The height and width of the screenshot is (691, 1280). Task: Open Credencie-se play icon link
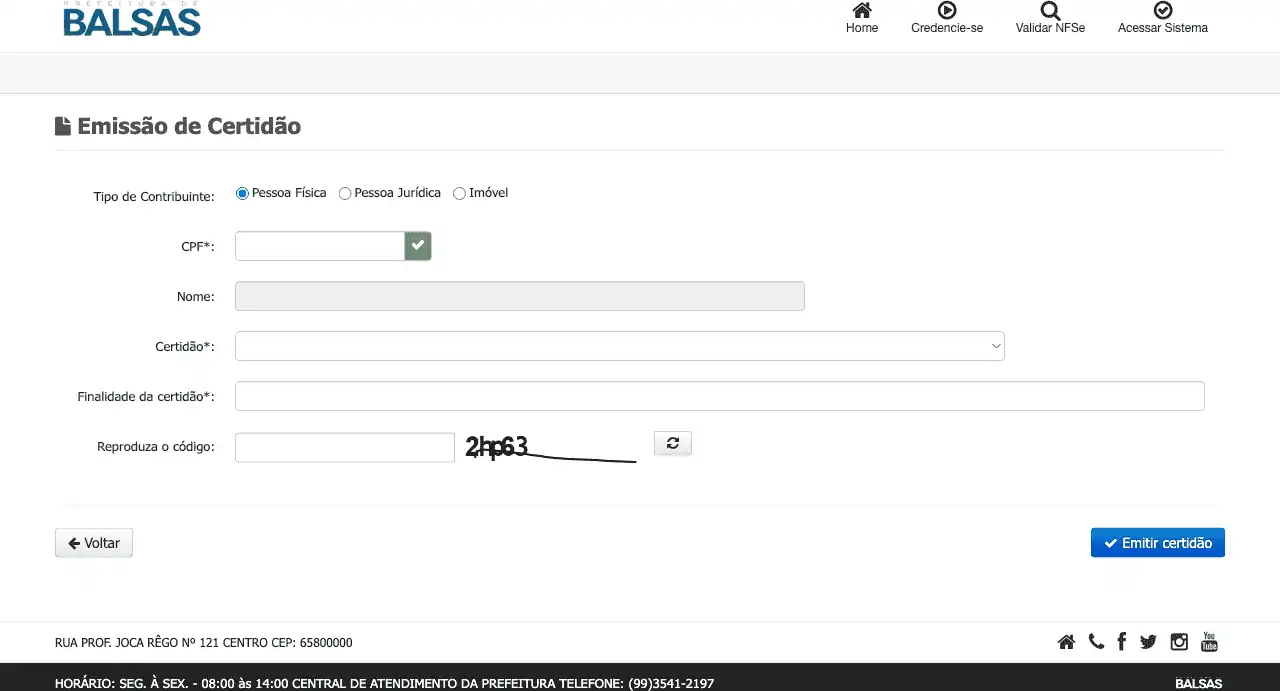pyautogui.click(x=946, y=11)
